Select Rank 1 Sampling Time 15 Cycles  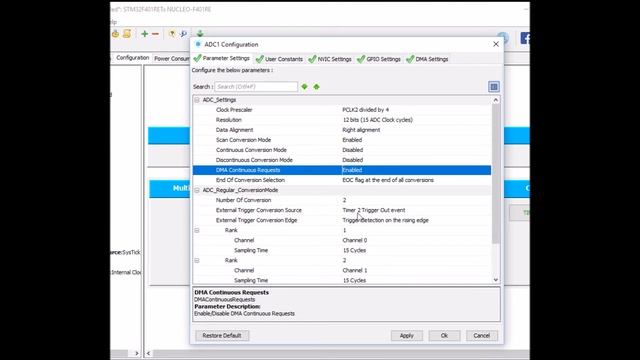[x=354, y=250]
